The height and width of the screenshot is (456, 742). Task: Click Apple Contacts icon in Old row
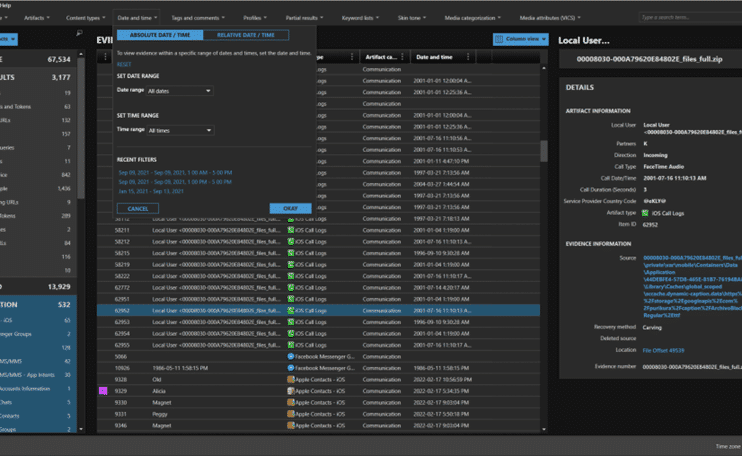[291, 379]
